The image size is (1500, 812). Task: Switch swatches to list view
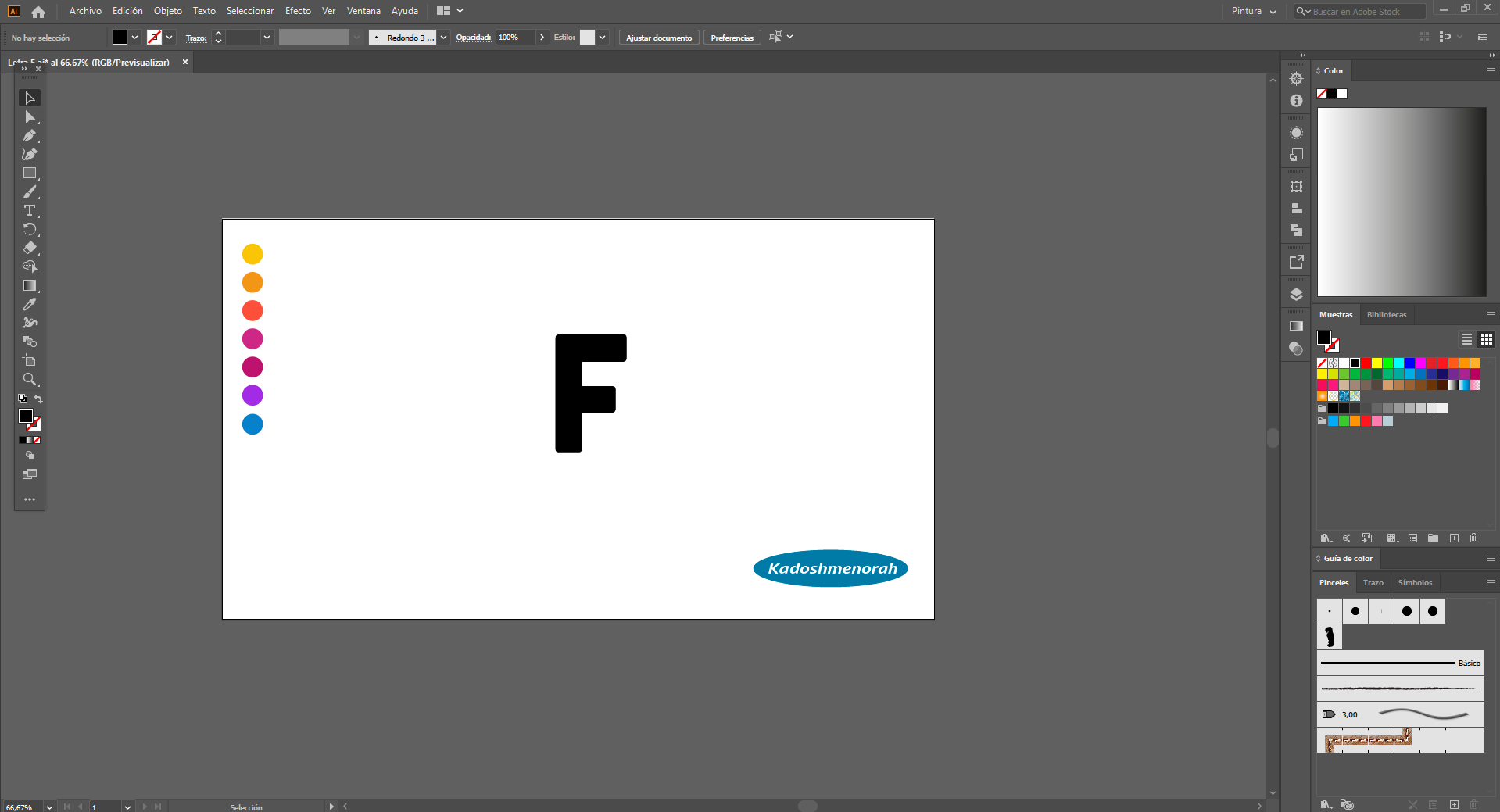point(1467,339)
